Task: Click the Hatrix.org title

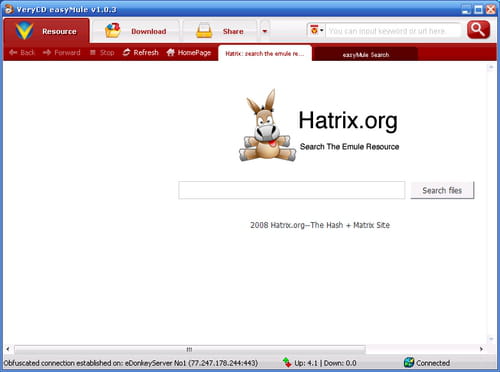Action: click(x=348, y=120)
